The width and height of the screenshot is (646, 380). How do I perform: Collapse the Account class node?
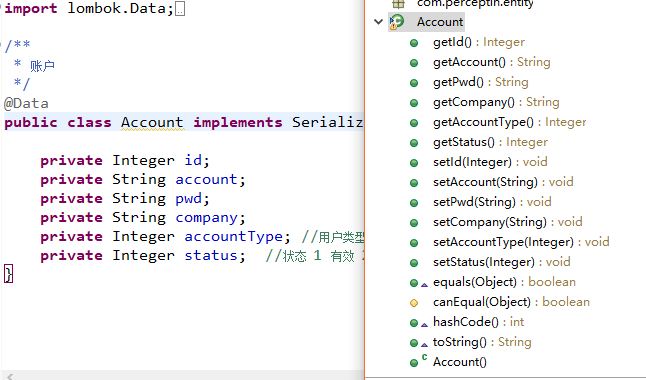click(x=378, y=21)
